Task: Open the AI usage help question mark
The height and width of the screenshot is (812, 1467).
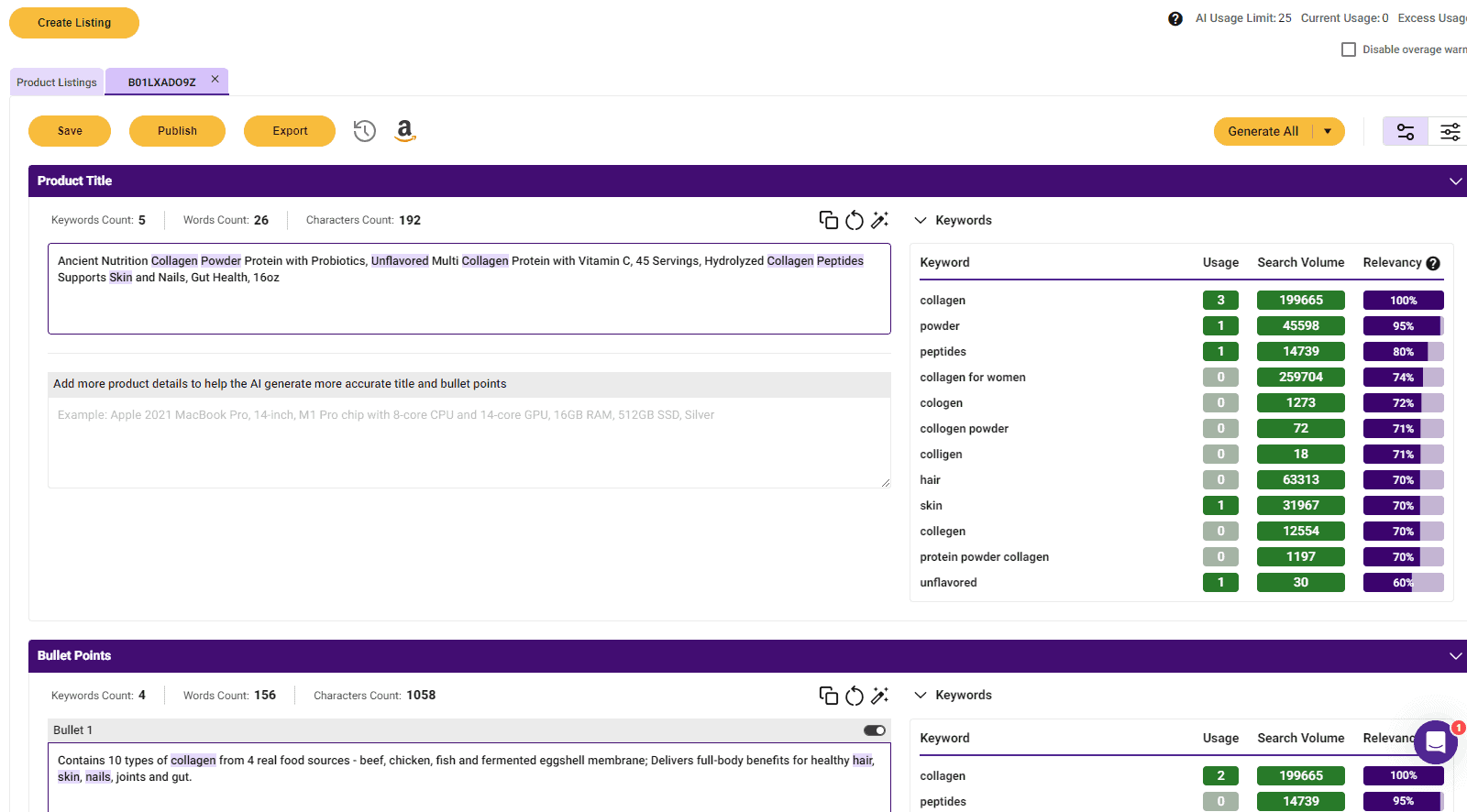Action: (x=1175, y=18)
